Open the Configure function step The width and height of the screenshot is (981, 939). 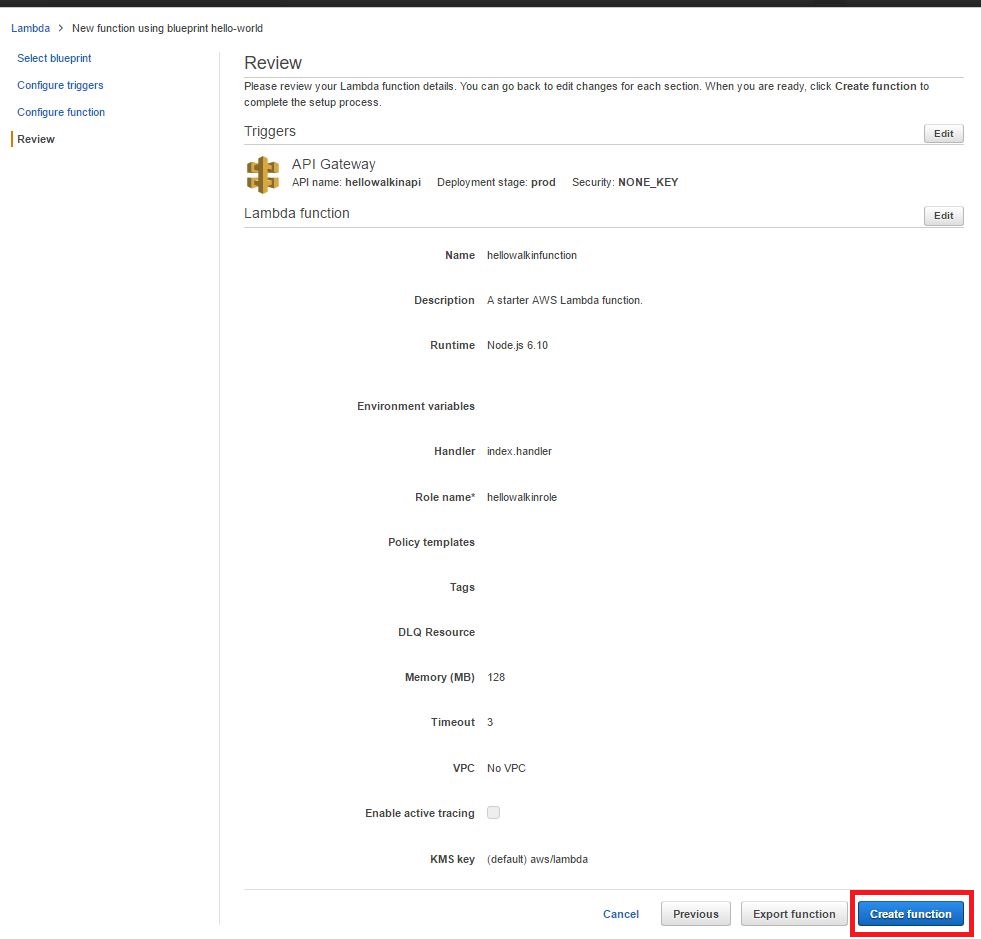(x=60, y=112)
